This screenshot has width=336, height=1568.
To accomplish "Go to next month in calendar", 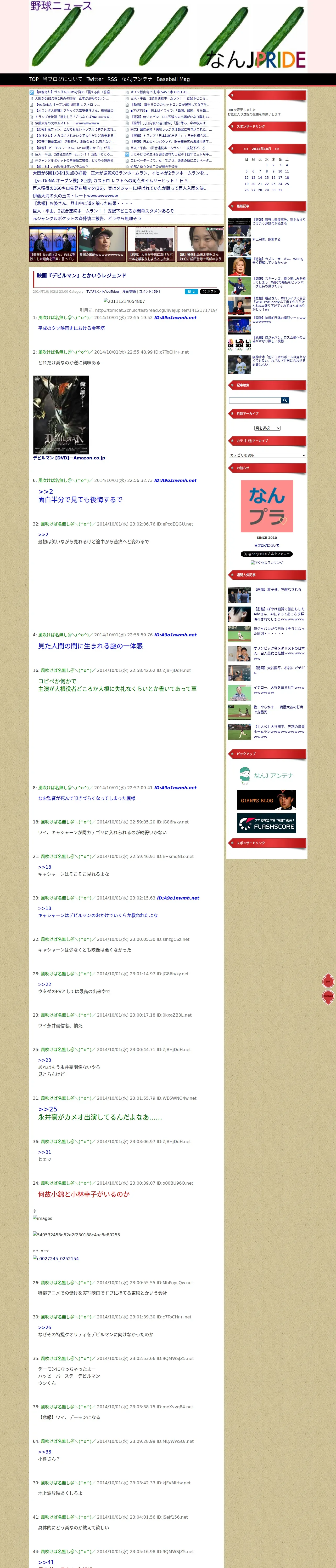I will click(x=277, y=148).
